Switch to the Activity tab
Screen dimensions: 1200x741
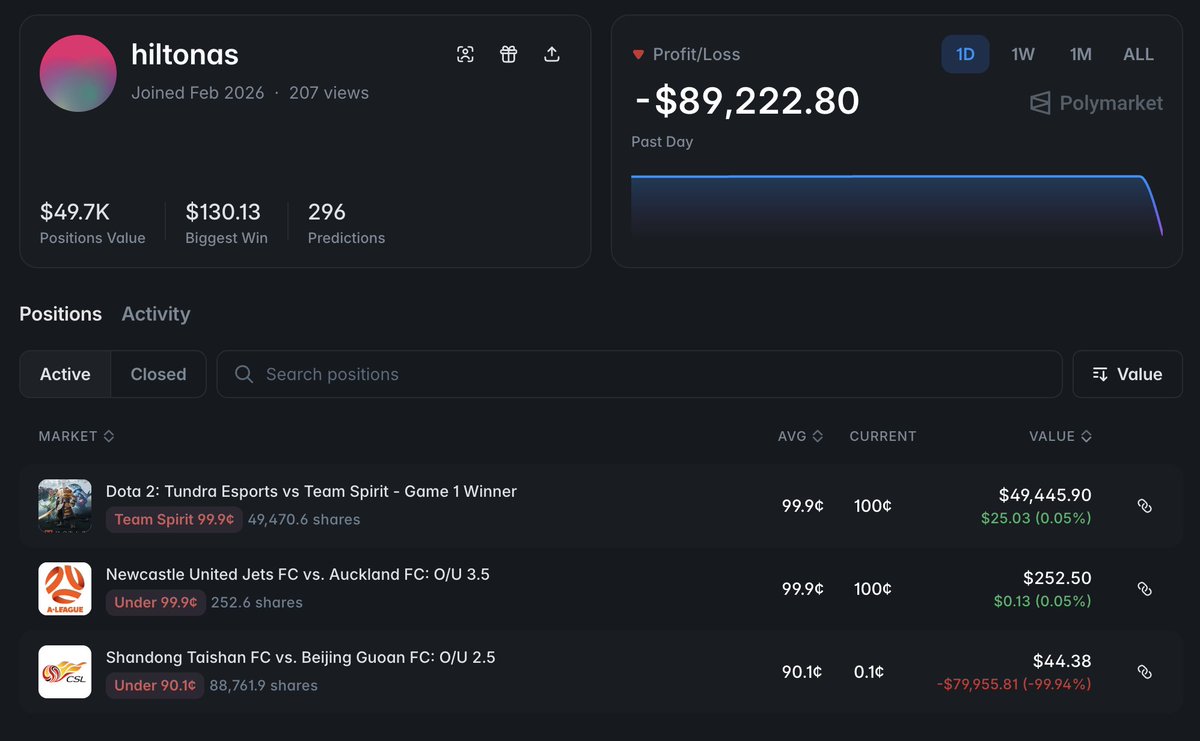tap(155, 314)
